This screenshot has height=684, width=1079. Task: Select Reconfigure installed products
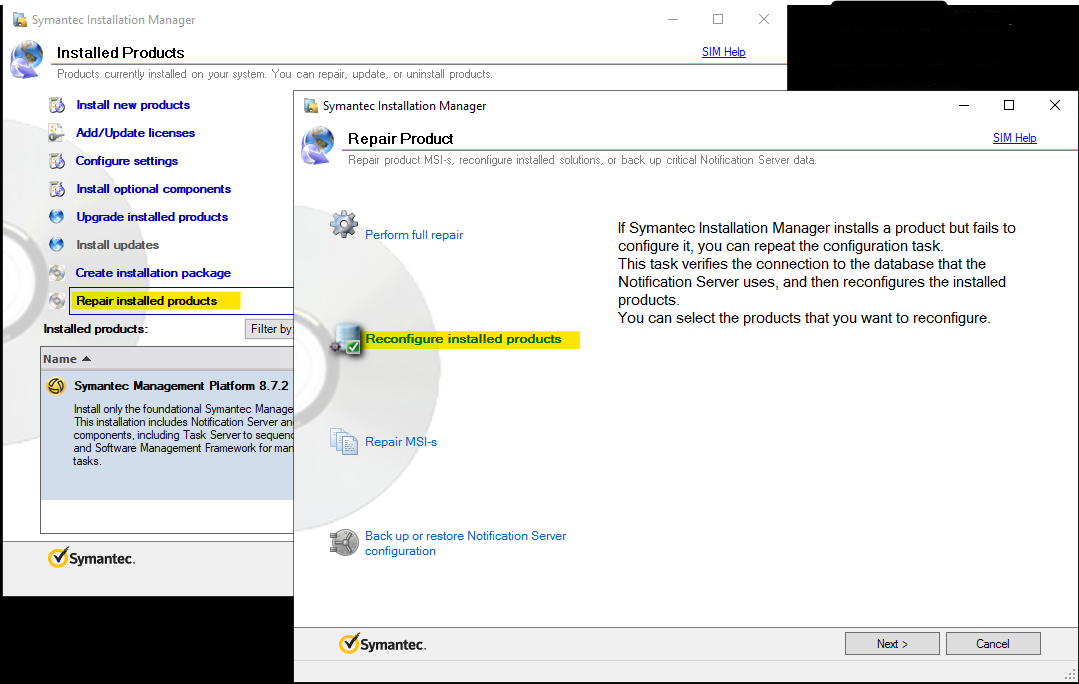(463, 339)
